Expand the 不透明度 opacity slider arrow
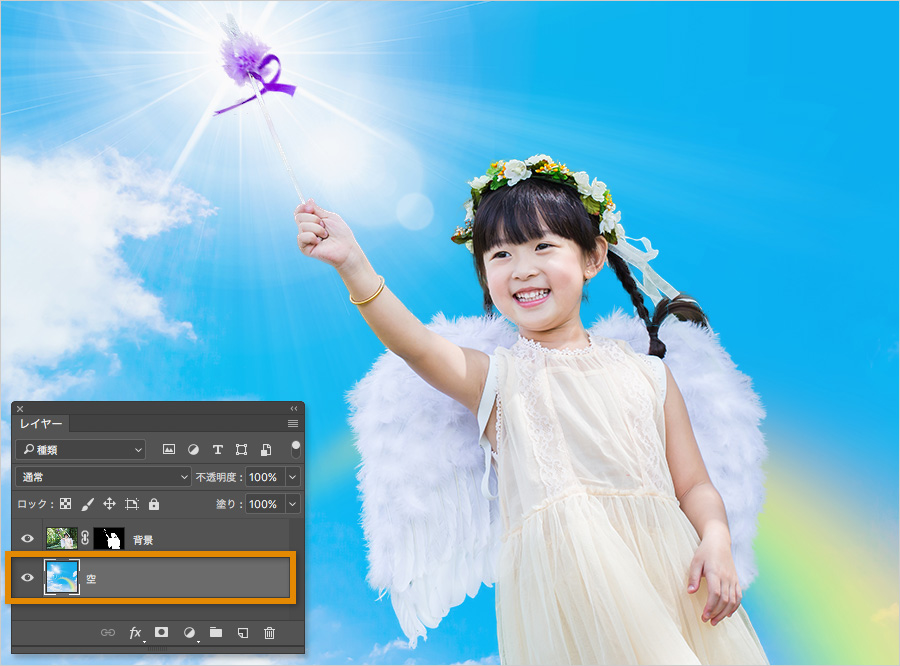The height and width of the screenshot is (666, 900). click(293, 477)
